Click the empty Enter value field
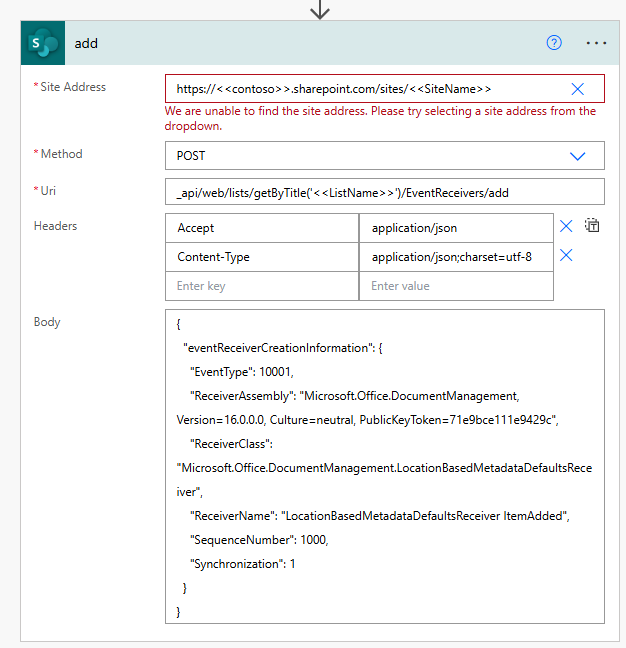Image resolution: width=626 pixels, height=648 pixels. click(x=456, y=286)
